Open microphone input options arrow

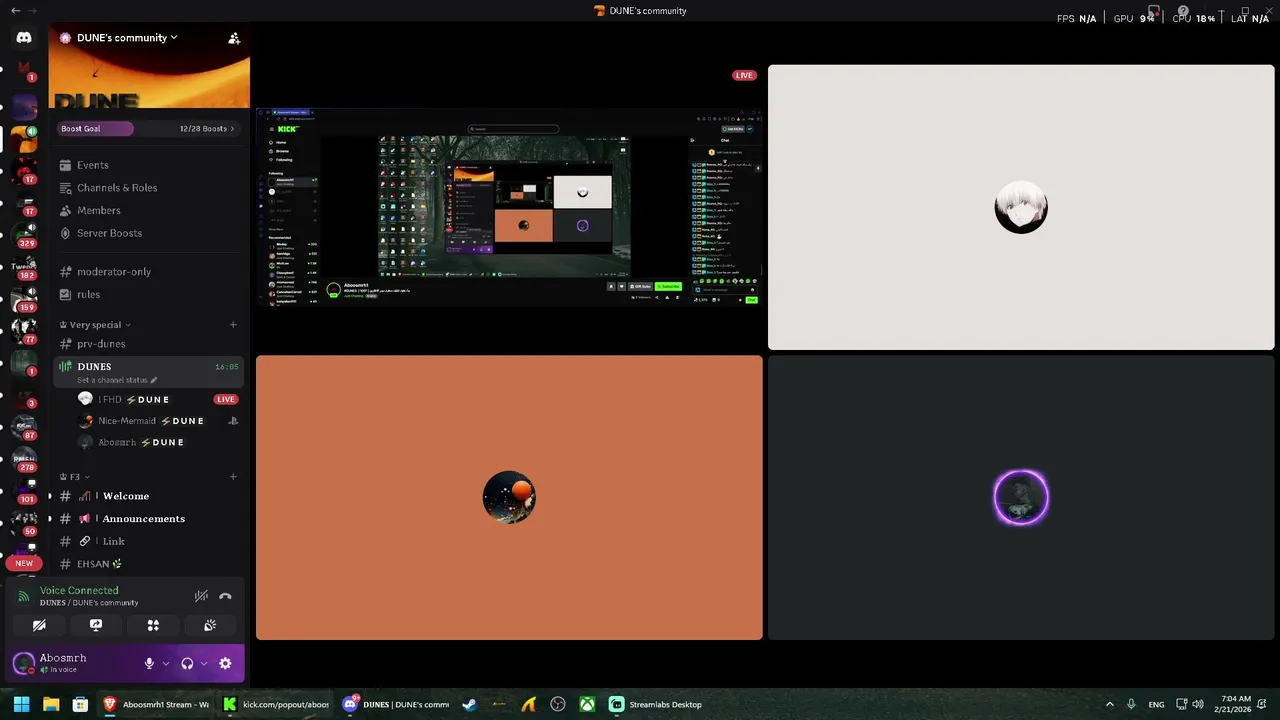pyautogui.click(x=166, y=664)
